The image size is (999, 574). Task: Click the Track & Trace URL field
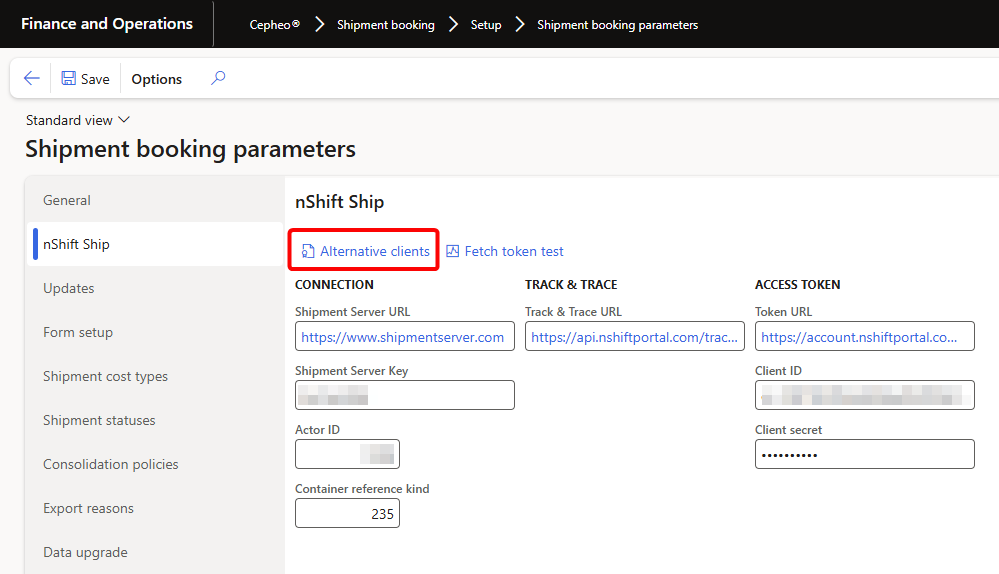634,337
